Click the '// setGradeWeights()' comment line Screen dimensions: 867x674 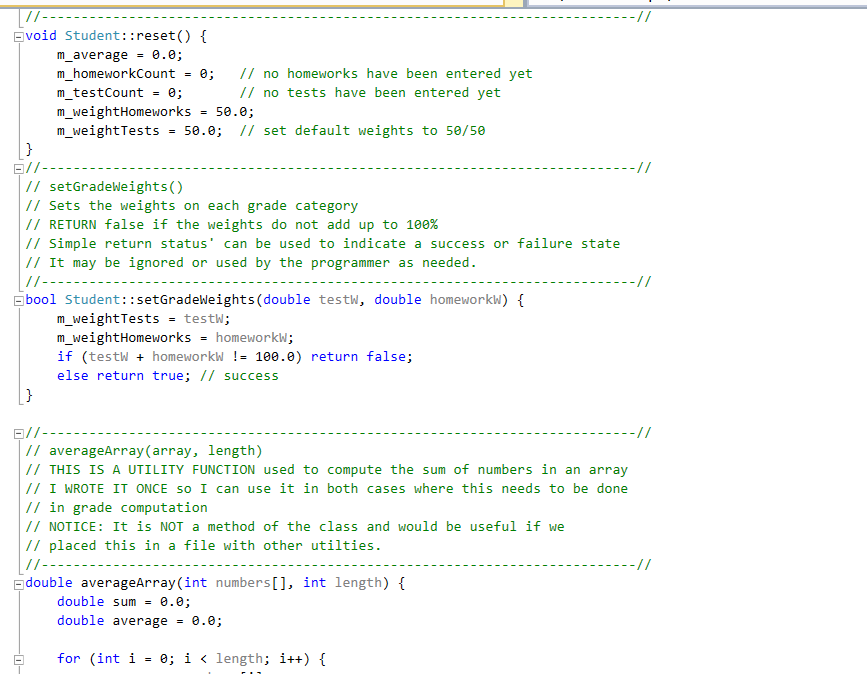104,187
